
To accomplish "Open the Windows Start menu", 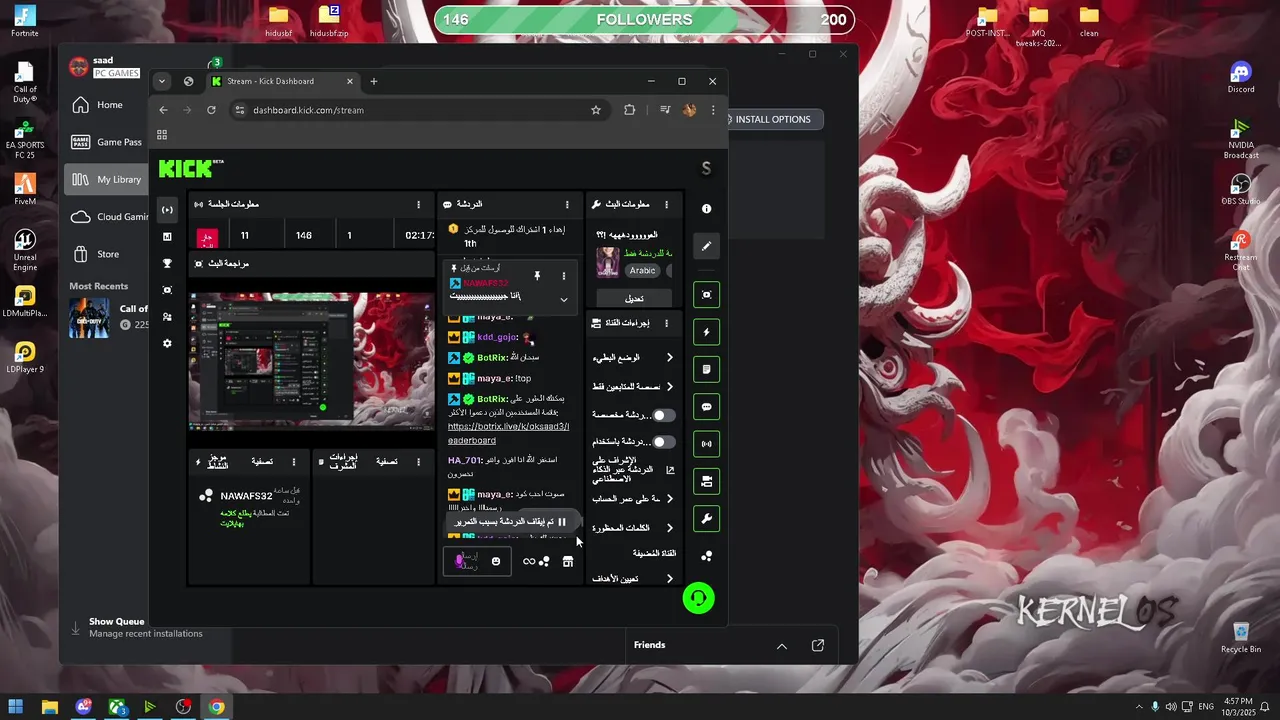I will tap(16, 707).
